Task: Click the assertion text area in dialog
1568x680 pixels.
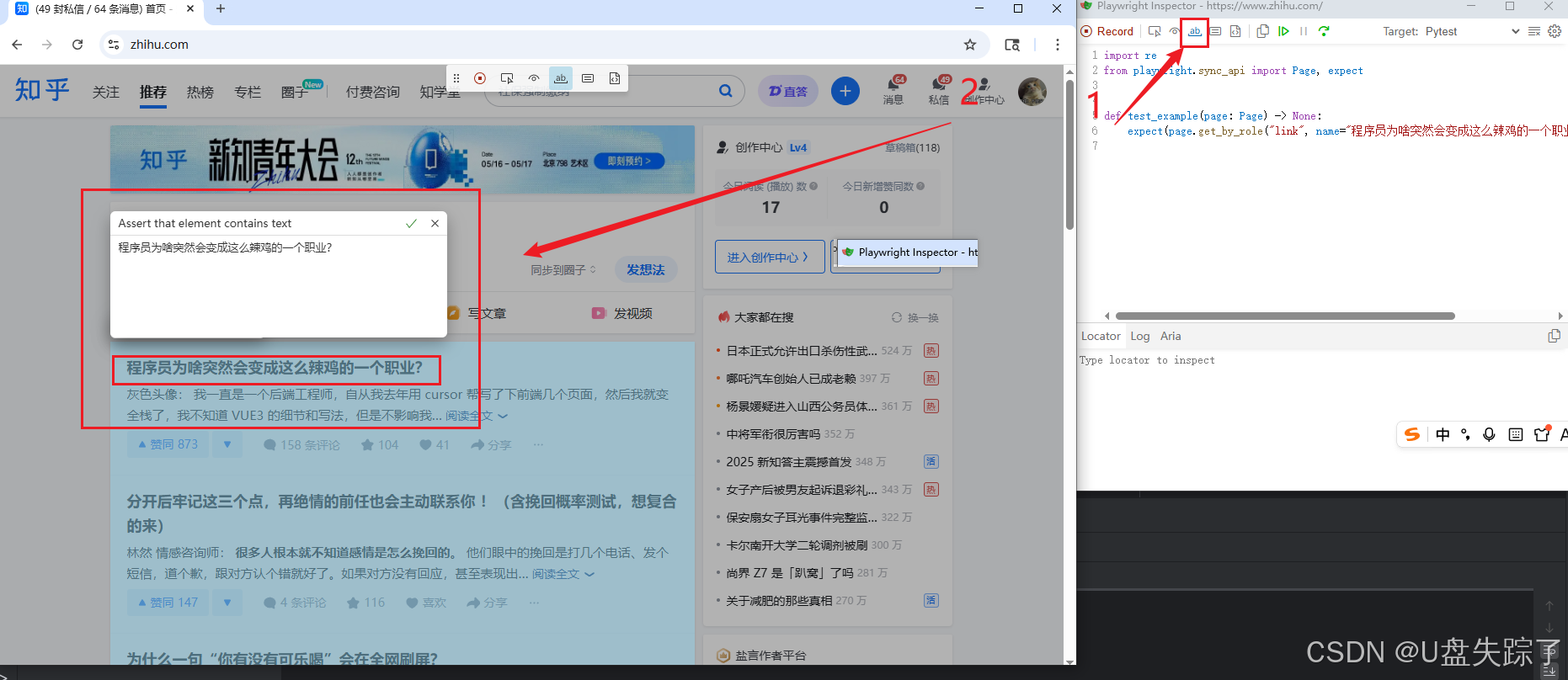Action: coord(279,286)
